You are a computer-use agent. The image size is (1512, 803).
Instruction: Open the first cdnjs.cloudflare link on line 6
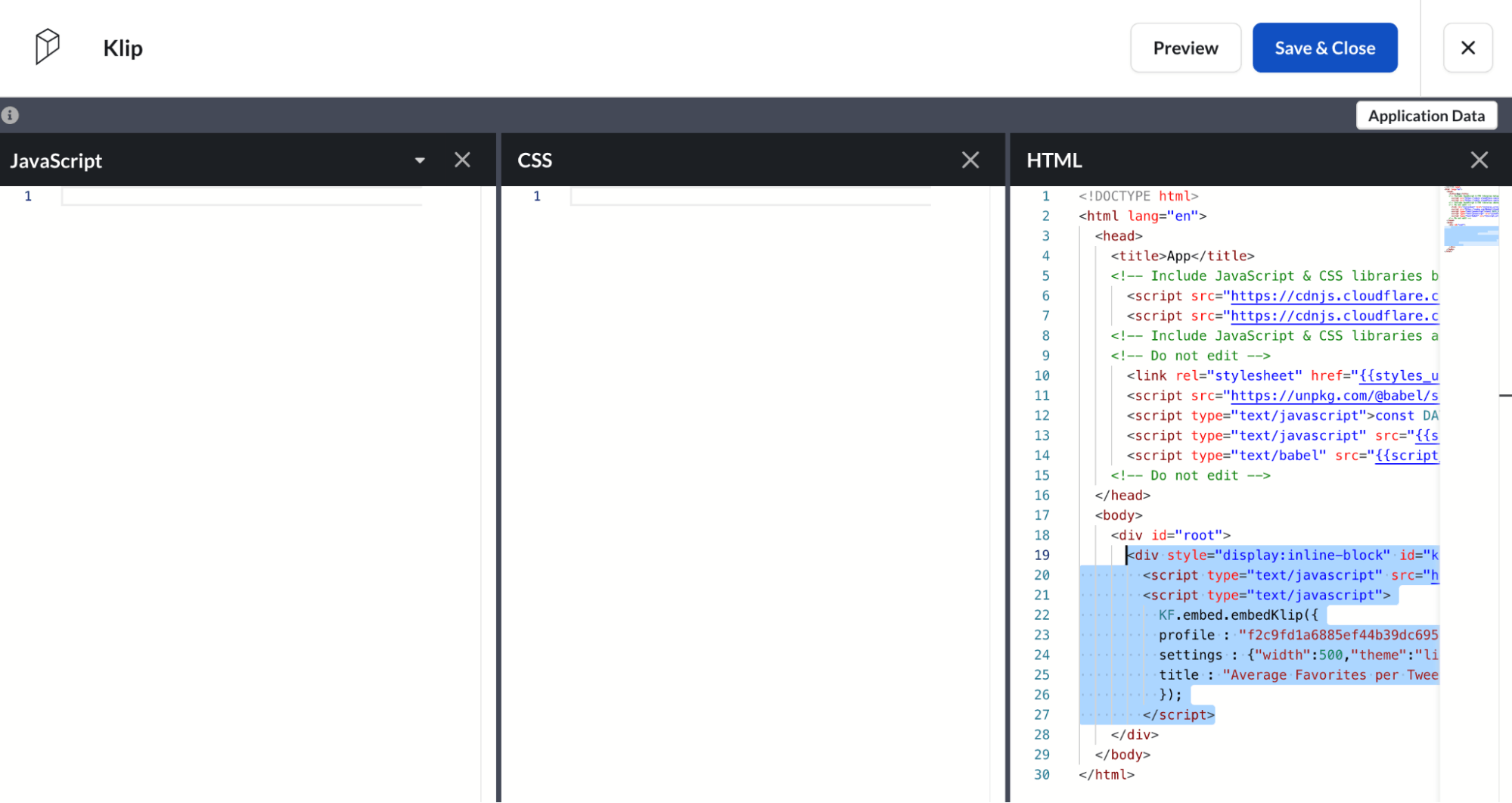[1334, 296]
